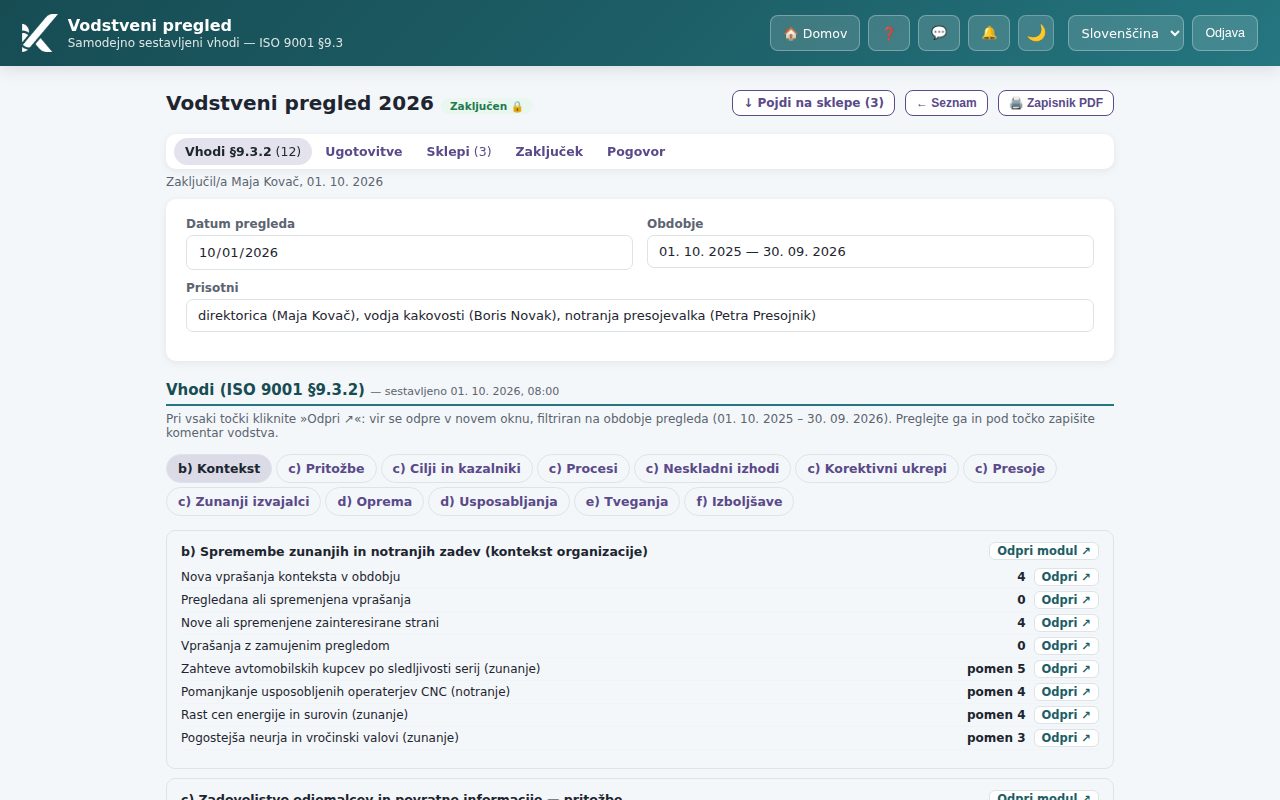
Task: Open 'Pogostejša neurja in vročinski valovi' source
Action: pos(1066,738)
